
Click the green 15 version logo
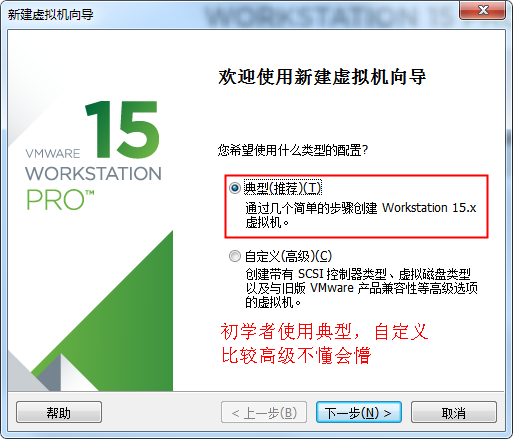123,129
